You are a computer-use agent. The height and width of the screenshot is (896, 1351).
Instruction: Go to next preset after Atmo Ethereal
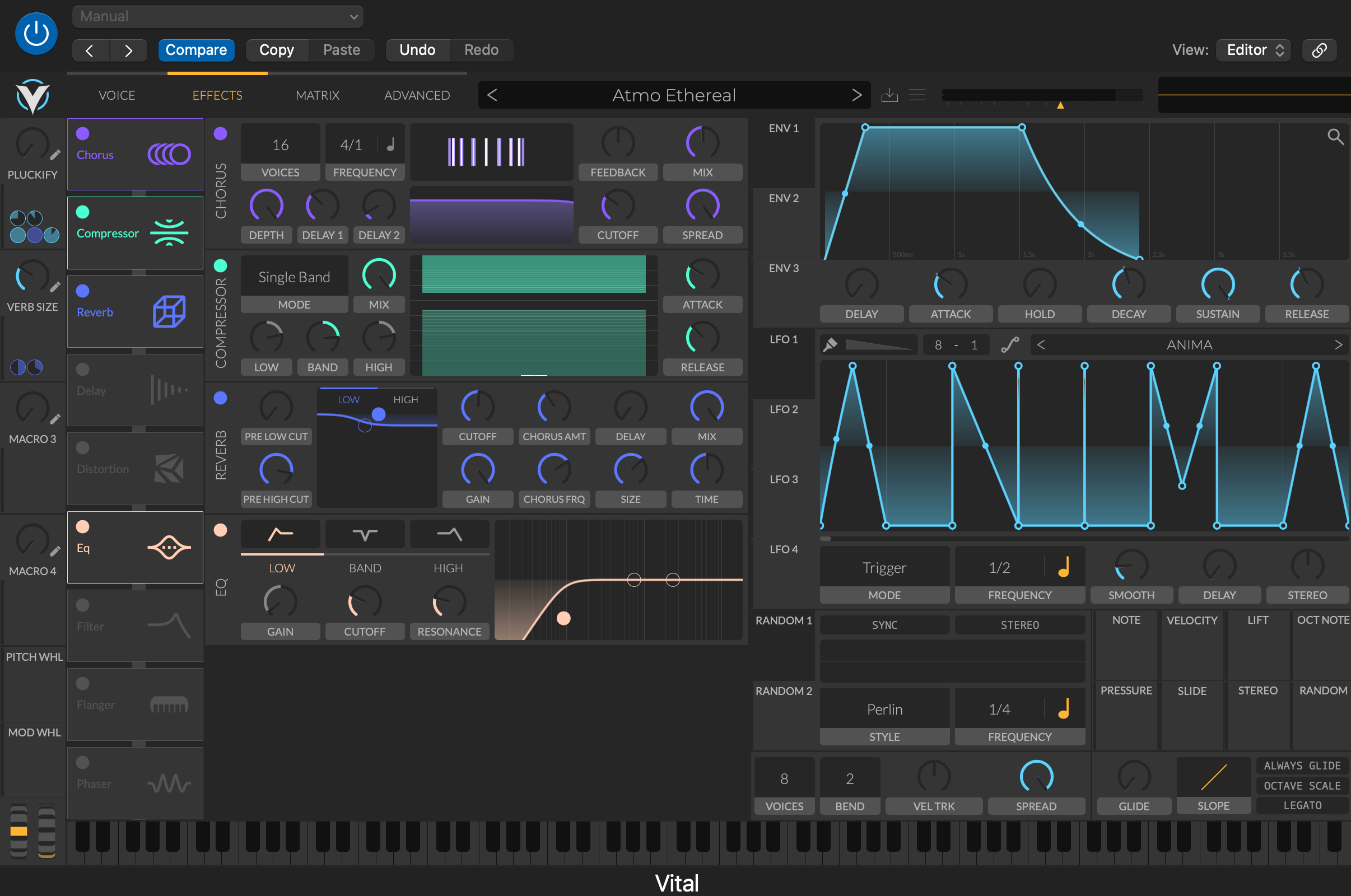pos(856,95)
